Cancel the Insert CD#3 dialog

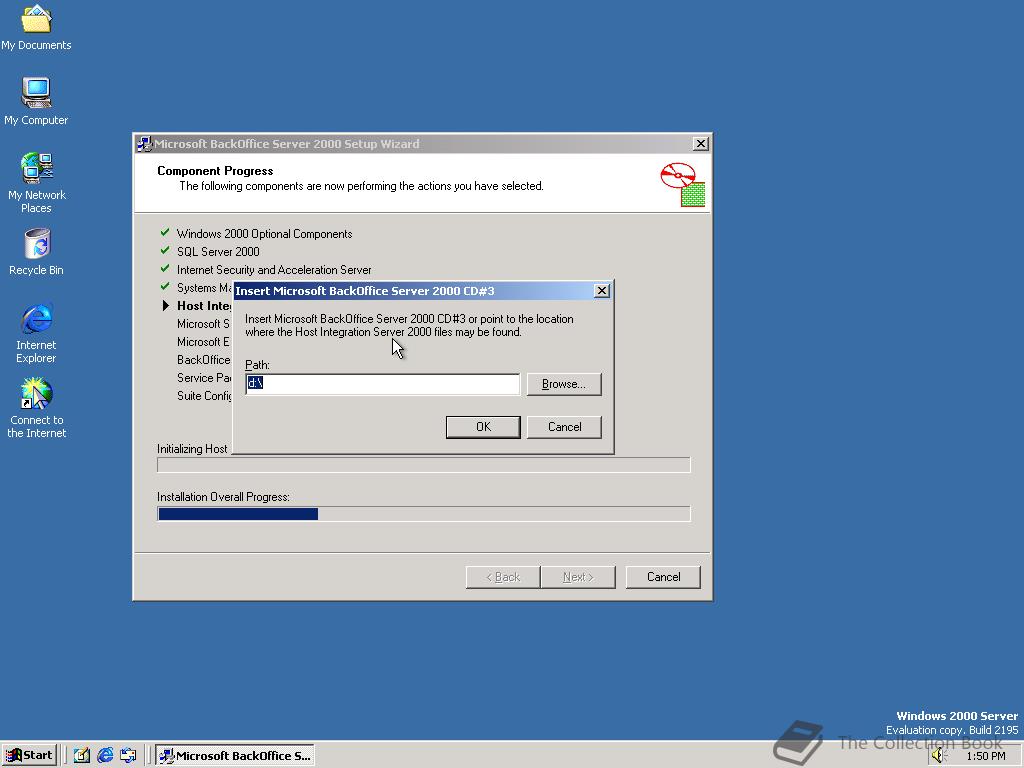(564, 427)
